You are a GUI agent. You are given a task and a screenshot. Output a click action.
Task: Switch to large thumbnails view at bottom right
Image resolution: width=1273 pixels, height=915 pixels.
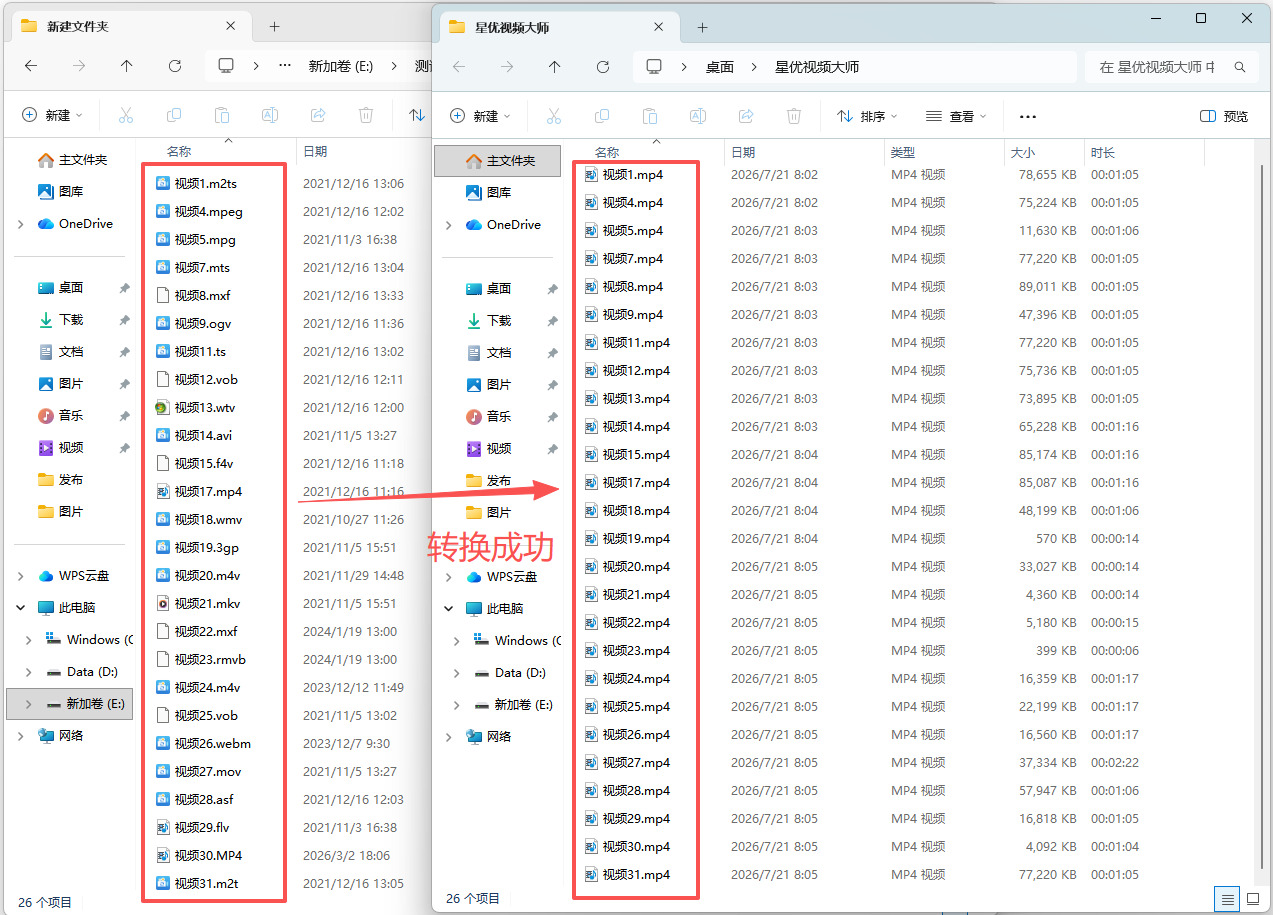pos(1253,898)
